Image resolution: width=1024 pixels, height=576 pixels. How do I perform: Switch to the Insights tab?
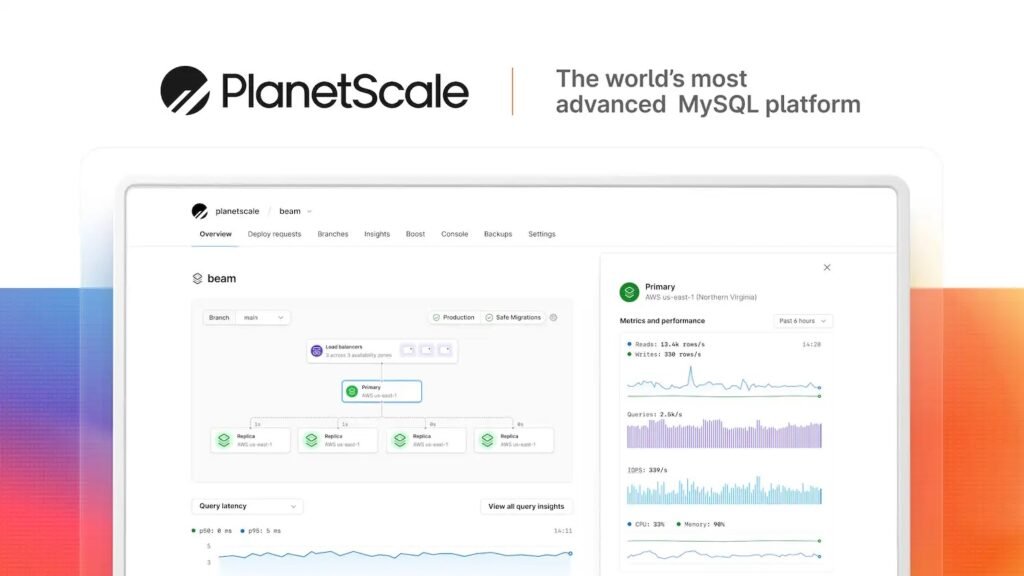pos(377,234)
